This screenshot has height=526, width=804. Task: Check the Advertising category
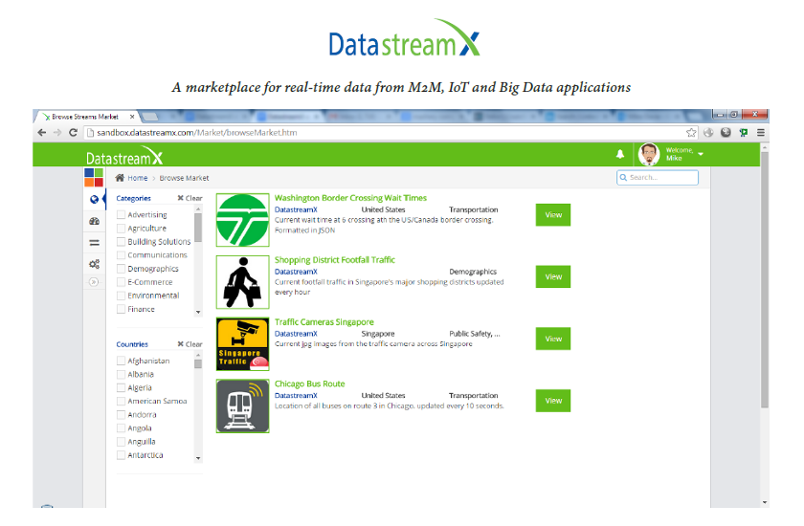pos(121,214)
